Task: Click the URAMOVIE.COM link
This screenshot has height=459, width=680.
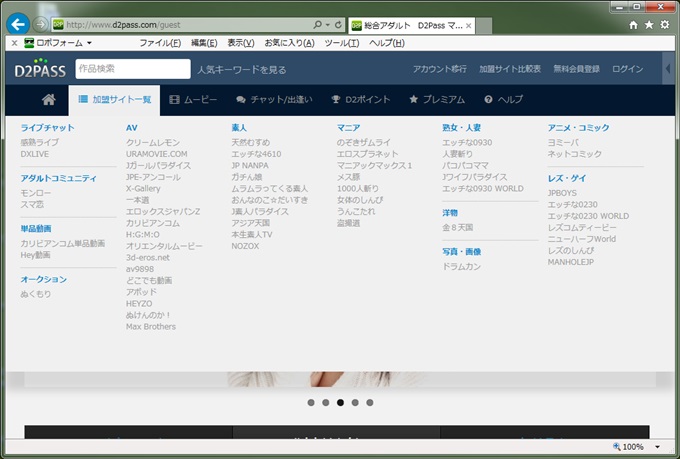Action: pyautogui.click(x=157, y=154)
